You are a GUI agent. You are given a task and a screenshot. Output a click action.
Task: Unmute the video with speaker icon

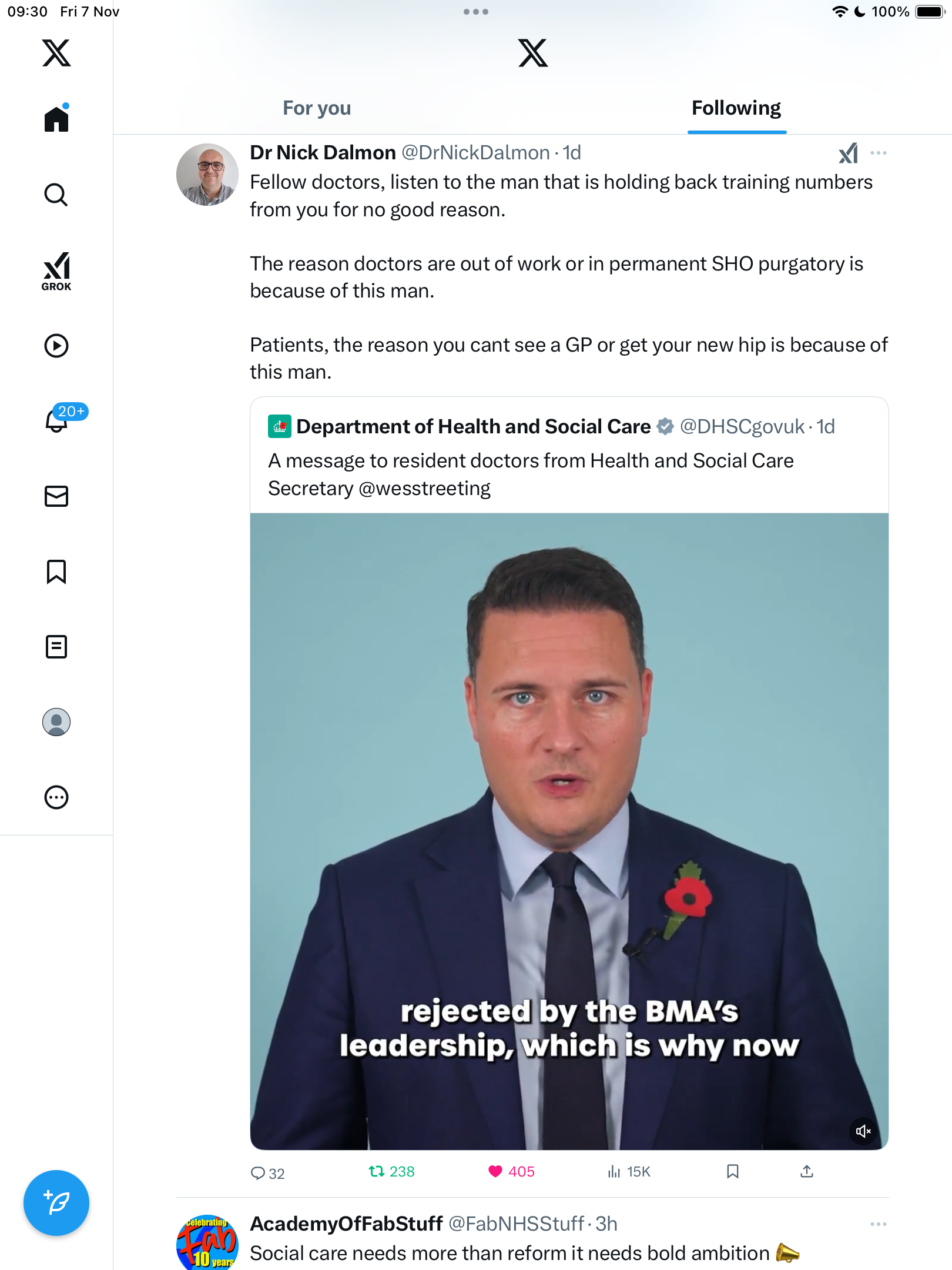point(863,1131)
